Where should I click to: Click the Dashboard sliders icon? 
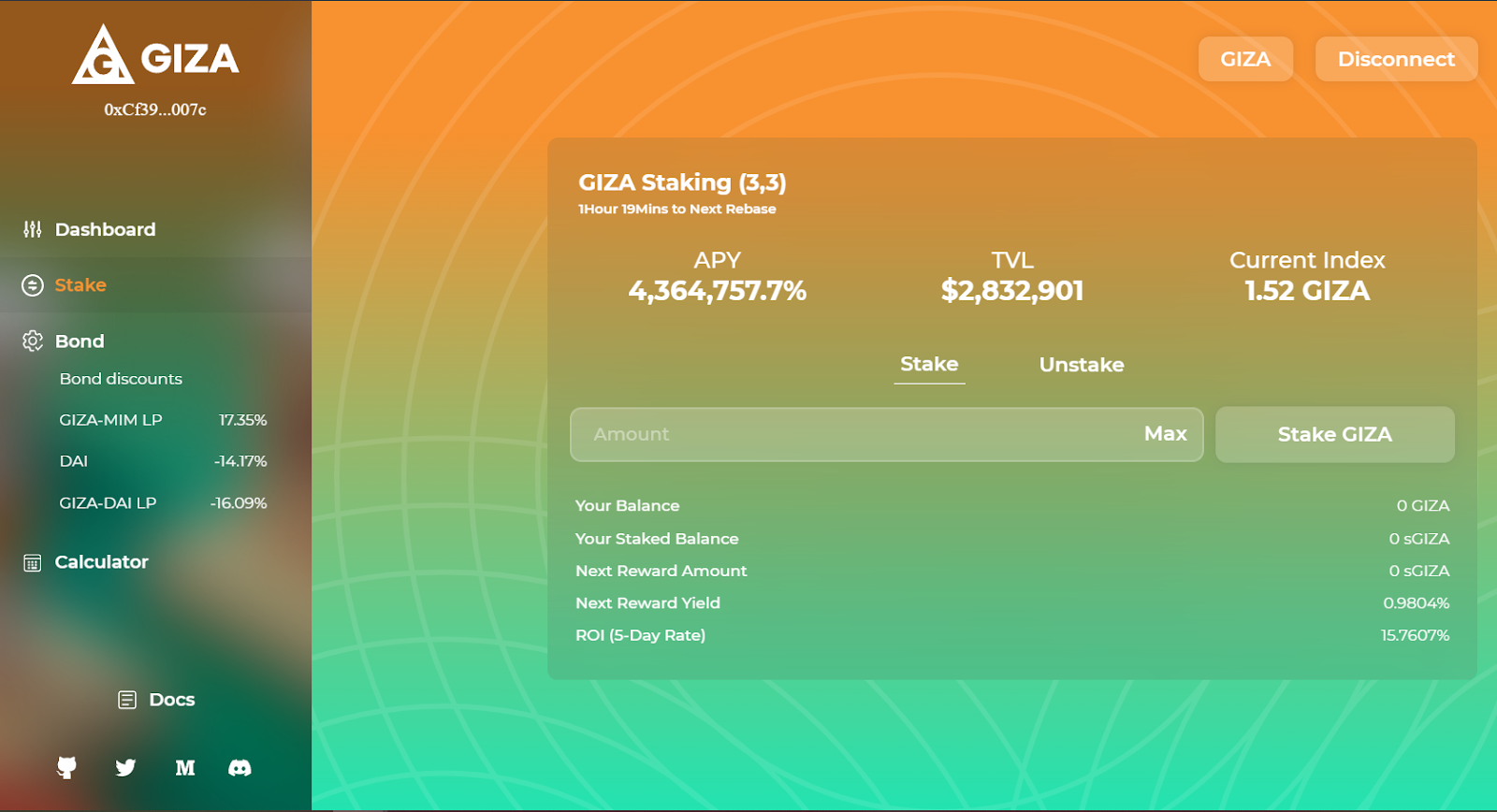(33, 229)
